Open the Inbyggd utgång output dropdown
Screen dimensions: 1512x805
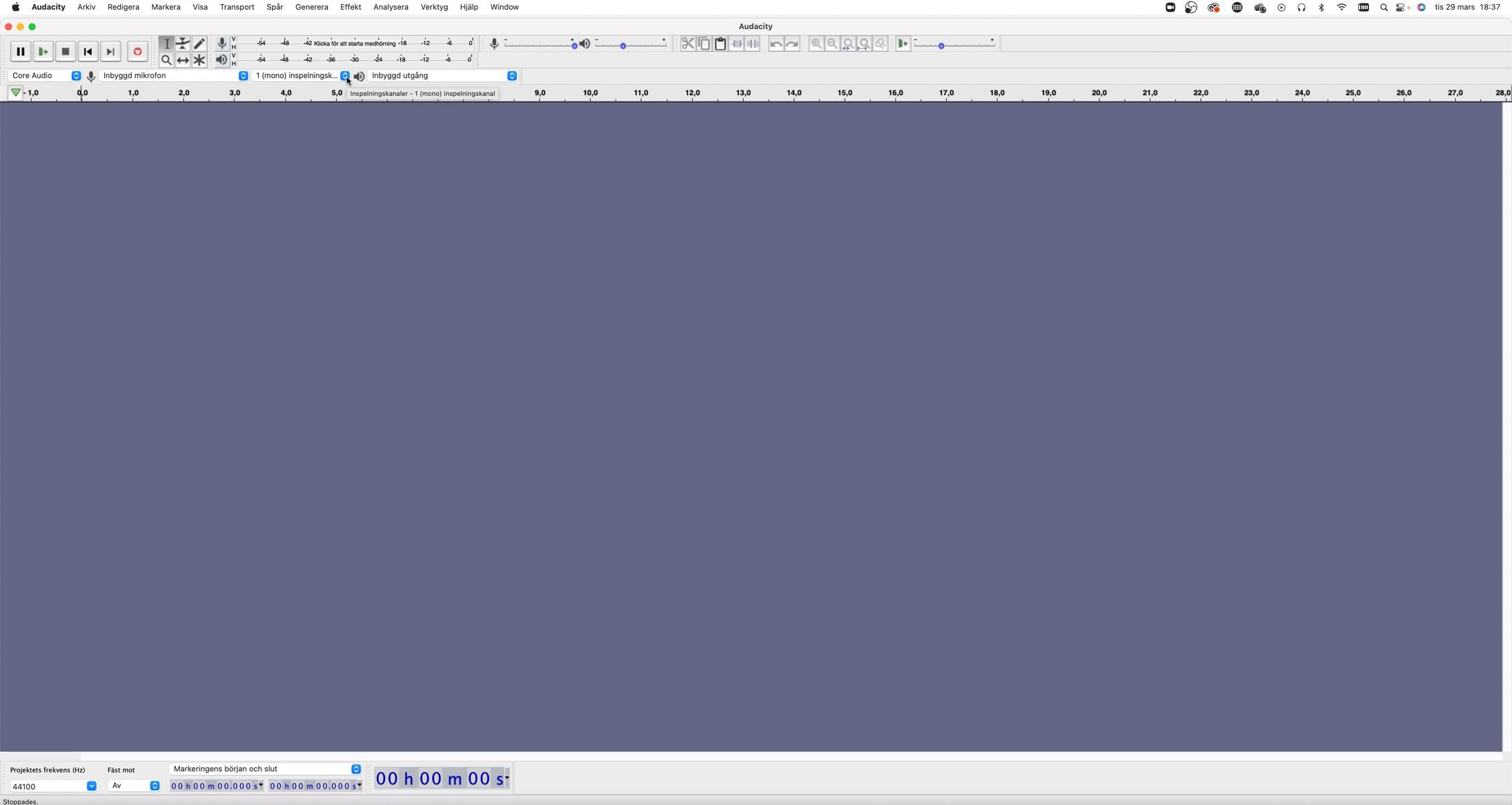(x=443, y=76)
